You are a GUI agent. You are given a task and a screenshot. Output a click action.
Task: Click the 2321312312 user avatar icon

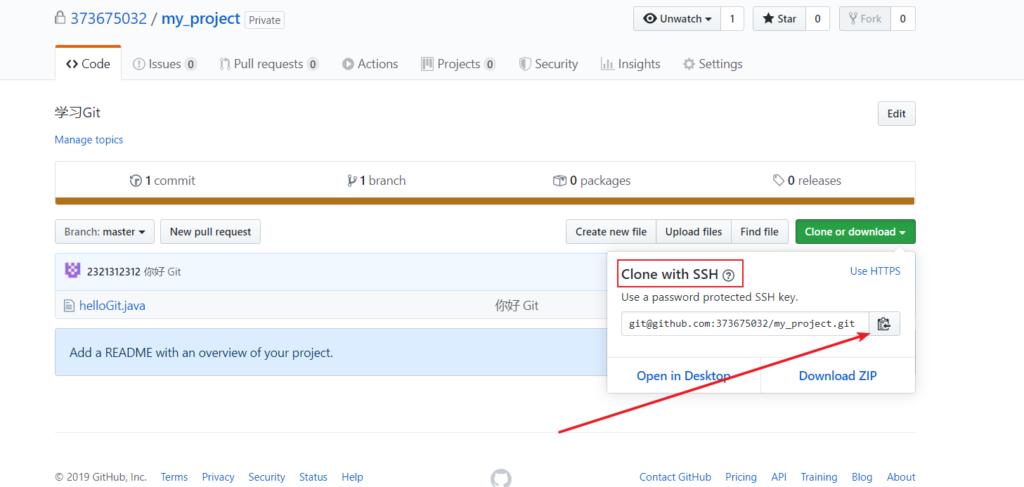tap(72, 270)
